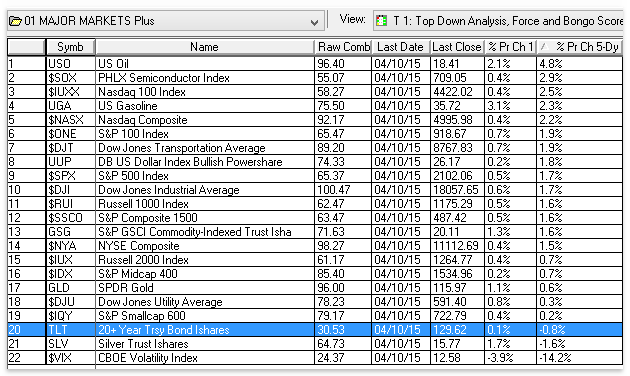
Task: Select the UGA symbol cell
Action: pyautogui.click(x=71, y=106)
